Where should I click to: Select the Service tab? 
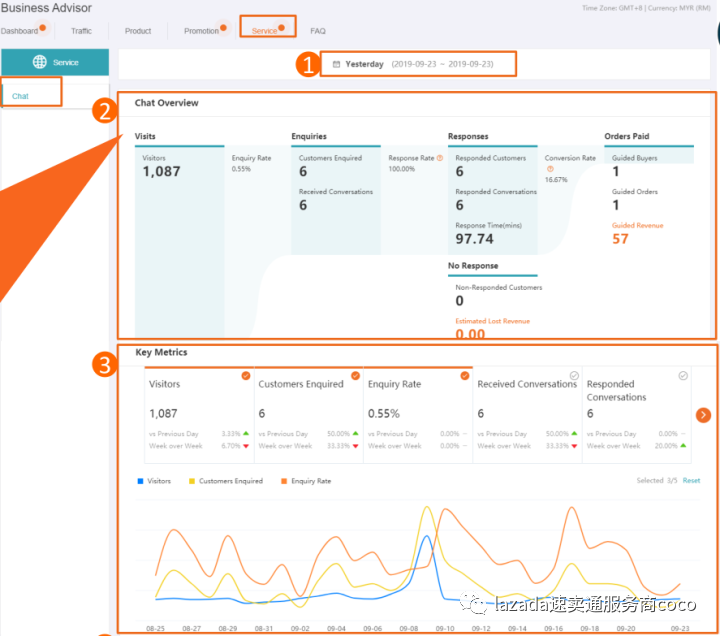(x=264, y=31)
